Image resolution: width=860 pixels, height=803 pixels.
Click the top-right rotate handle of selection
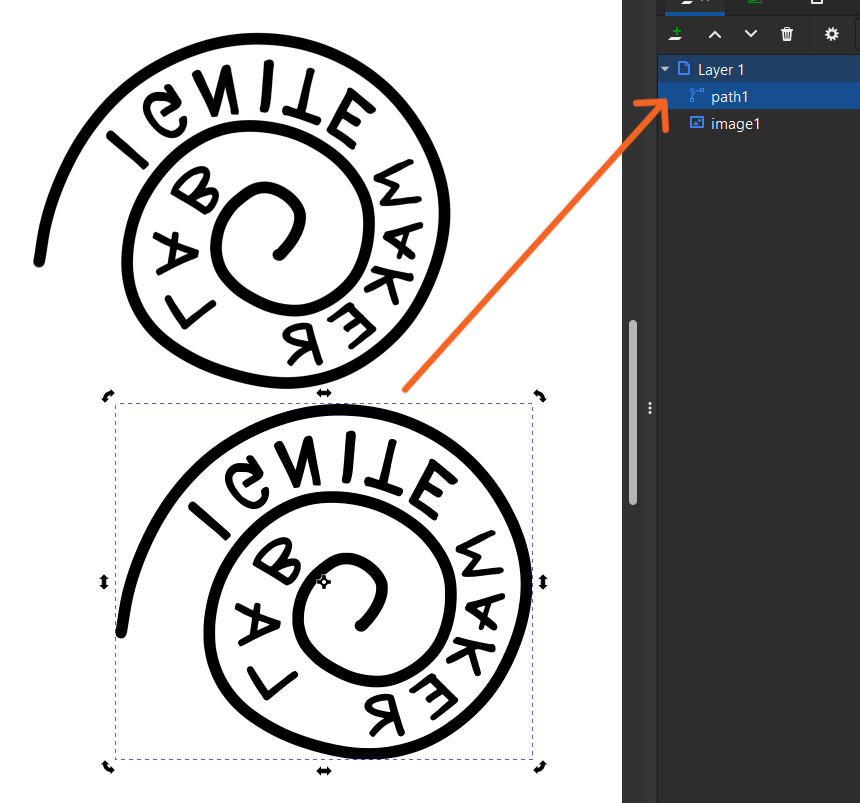point(540,396)
